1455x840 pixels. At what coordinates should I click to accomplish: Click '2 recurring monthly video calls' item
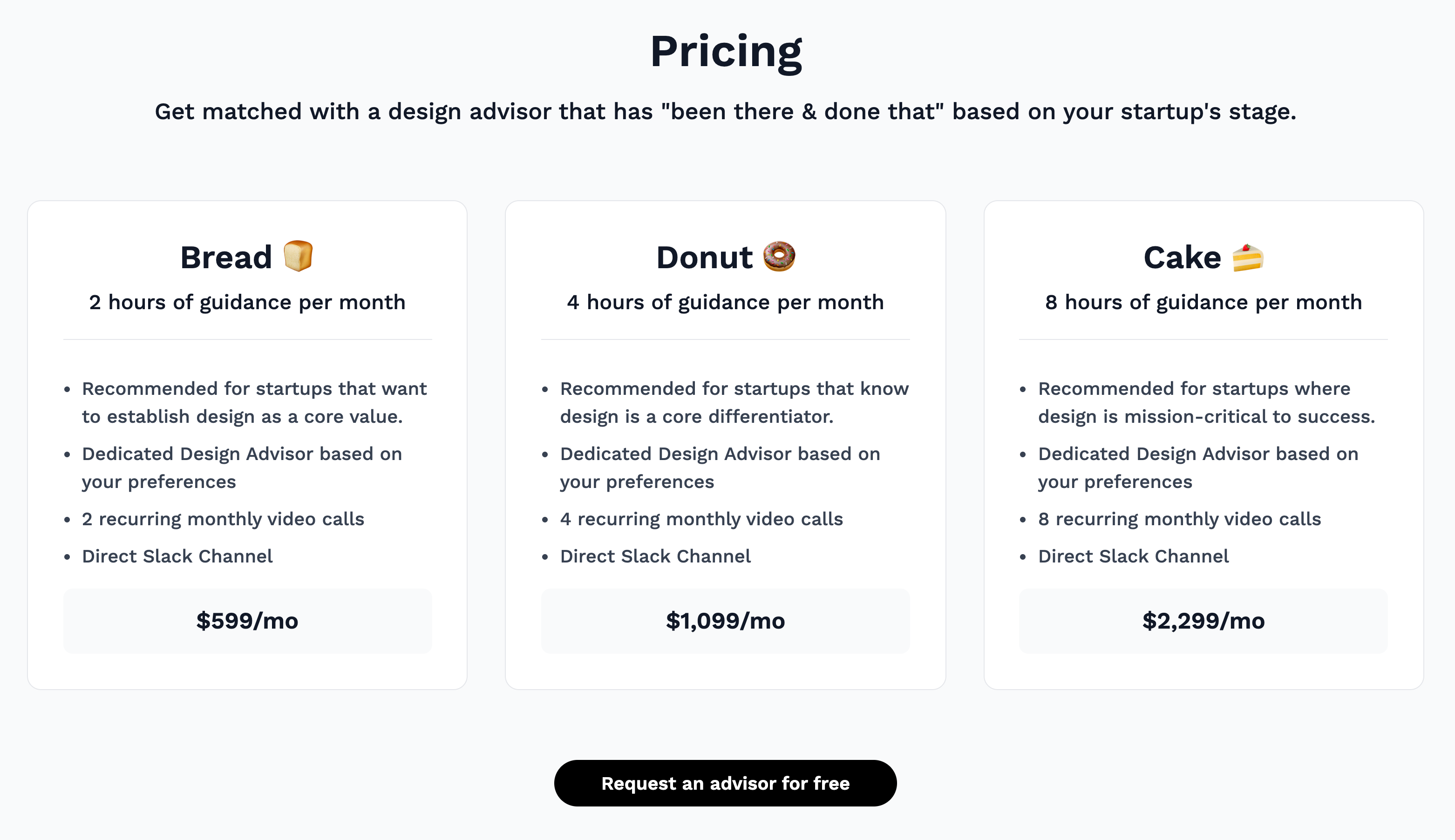pyautogui.click(x=223, y=519)
